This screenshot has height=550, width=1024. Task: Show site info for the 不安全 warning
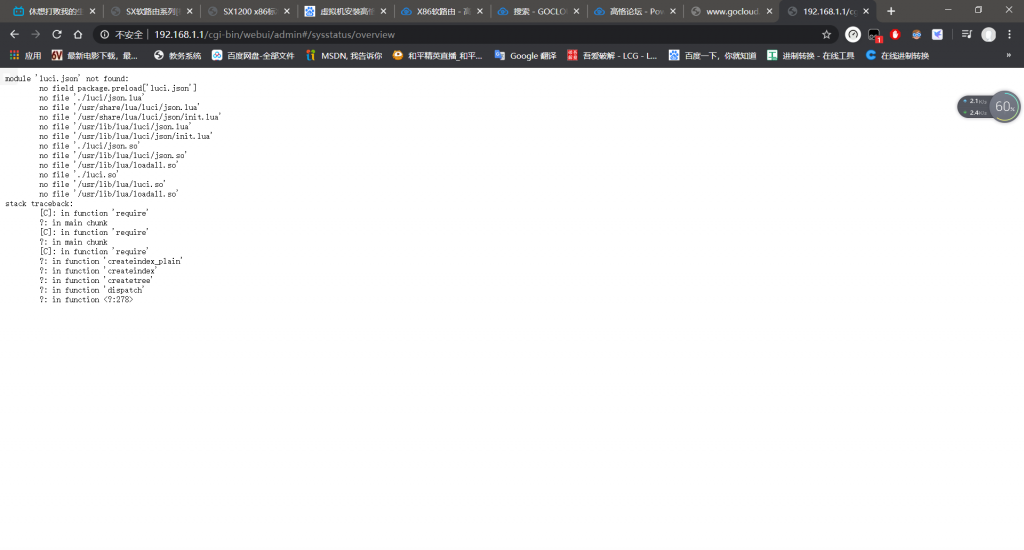121,35
